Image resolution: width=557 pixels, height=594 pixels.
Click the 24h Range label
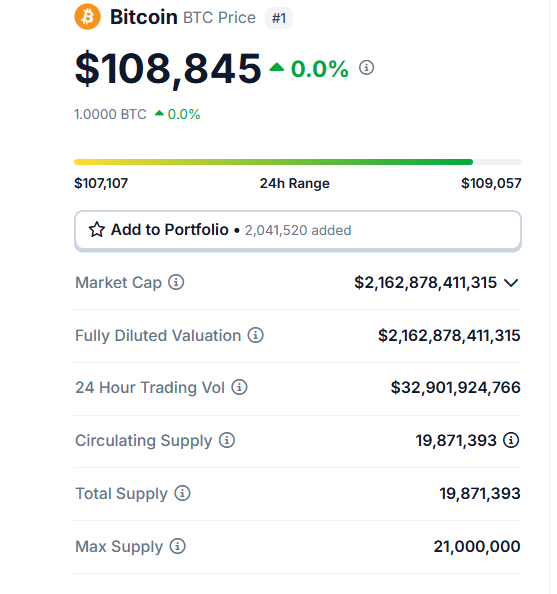coord(294,183)
